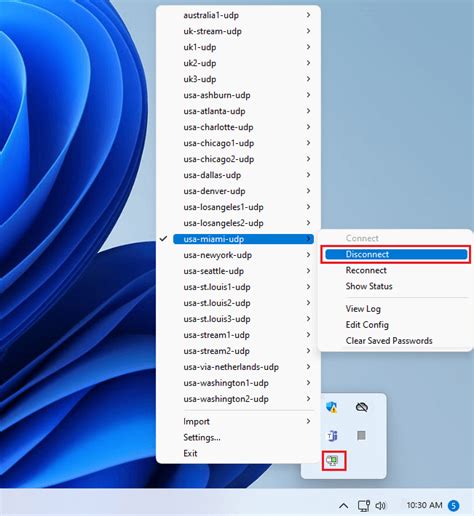Expand usa-stream1-udp submenu arrow

tap(308, 335)
